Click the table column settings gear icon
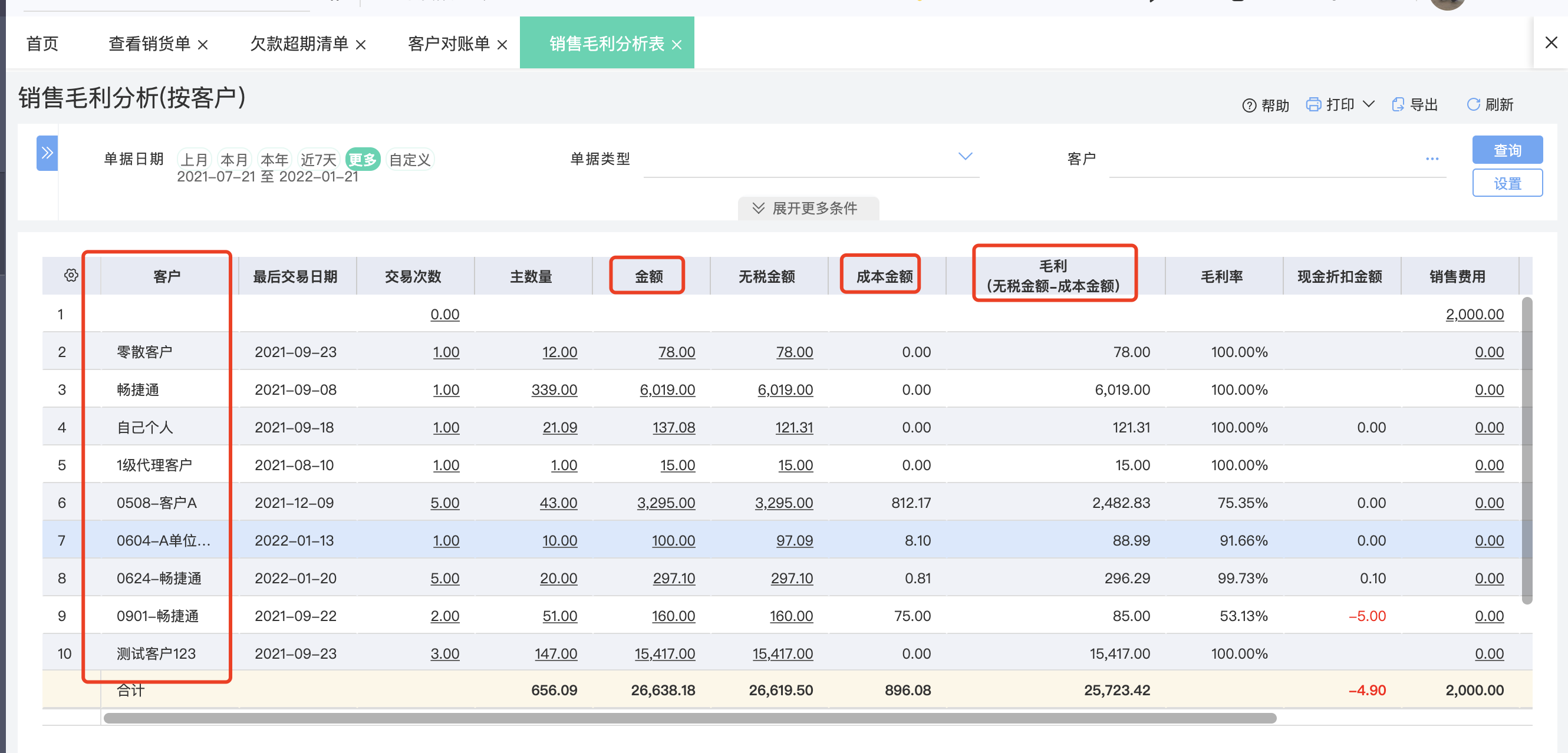The image size is (1568, 753). tap(71, 276)
